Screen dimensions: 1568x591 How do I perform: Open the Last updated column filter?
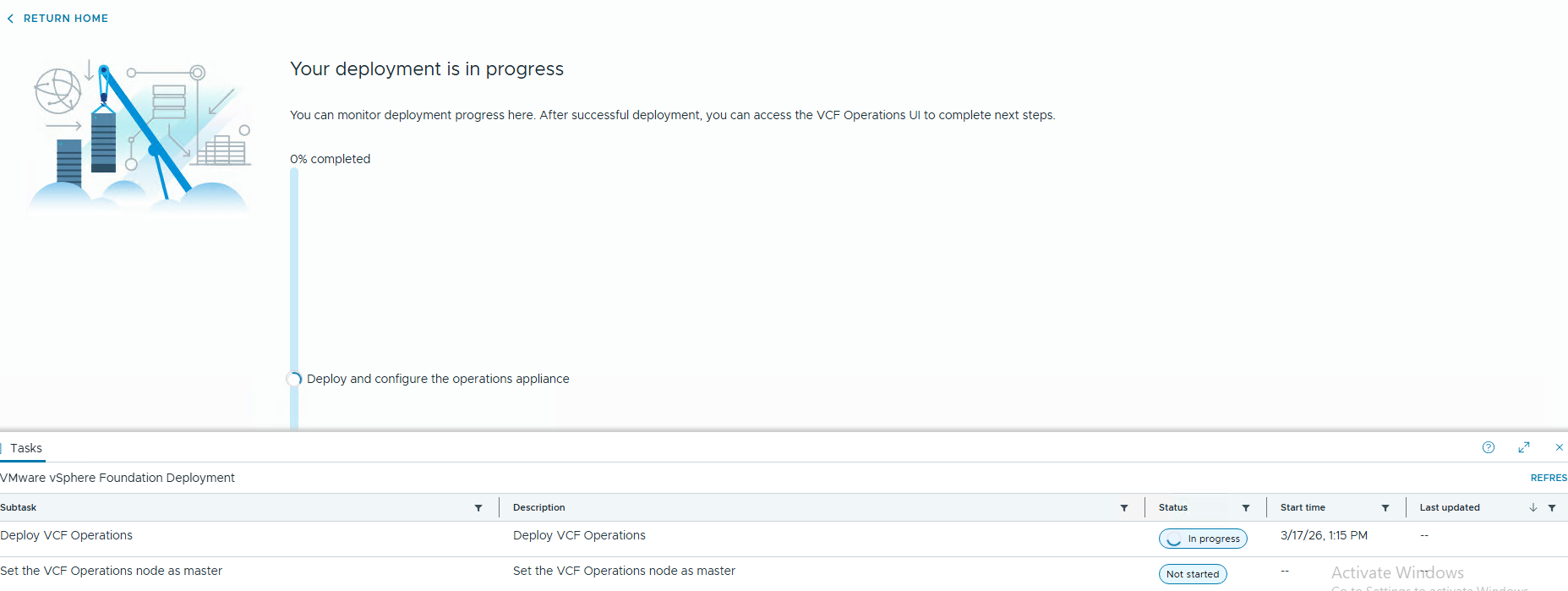[1552, 508]
